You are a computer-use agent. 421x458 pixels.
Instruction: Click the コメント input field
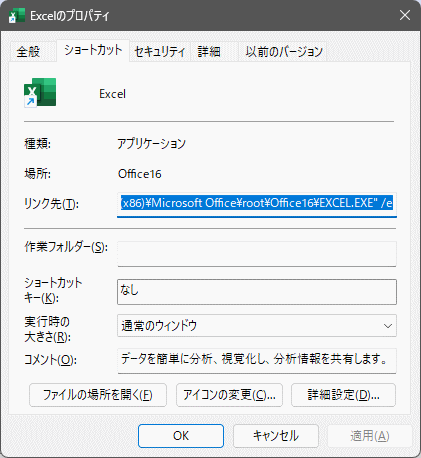coord(257,361)
